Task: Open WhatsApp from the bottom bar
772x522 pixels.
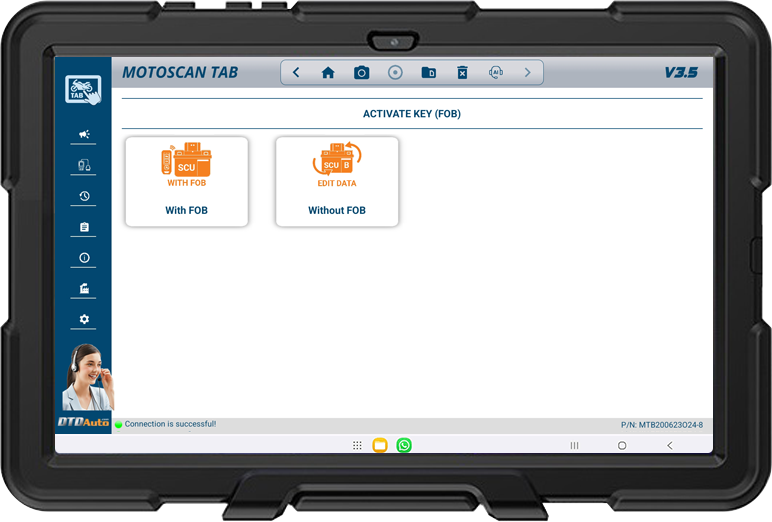Action: pos(404,445)
